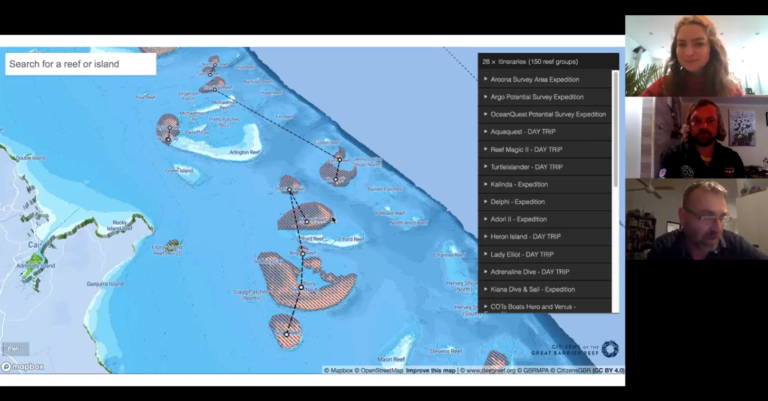Click the Stagg Patches reef waypoint

pos(300,287)
